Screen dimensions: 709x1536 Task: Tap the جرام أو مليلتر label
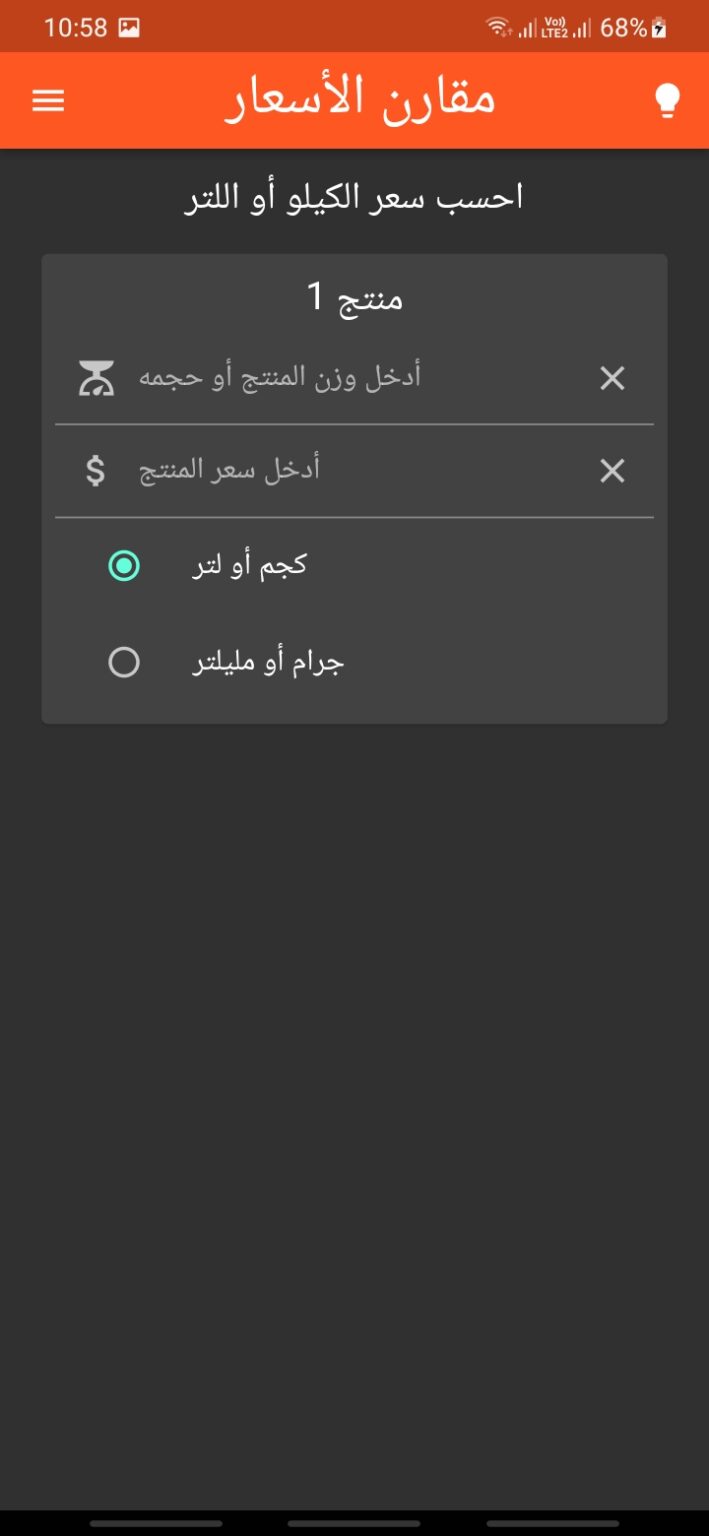(x=268, y=663)
